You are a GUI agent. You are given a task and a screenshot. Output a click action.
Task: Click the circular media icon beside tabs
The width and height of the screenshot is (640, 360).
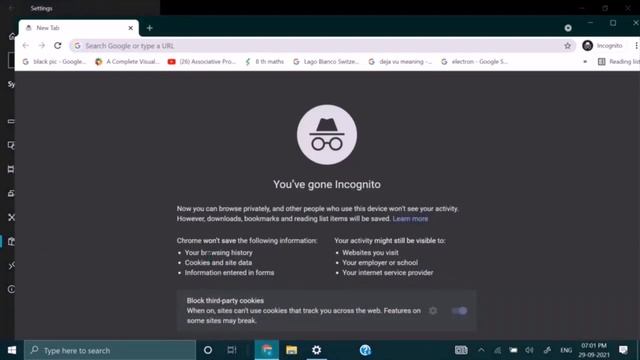tap(568, 28)
